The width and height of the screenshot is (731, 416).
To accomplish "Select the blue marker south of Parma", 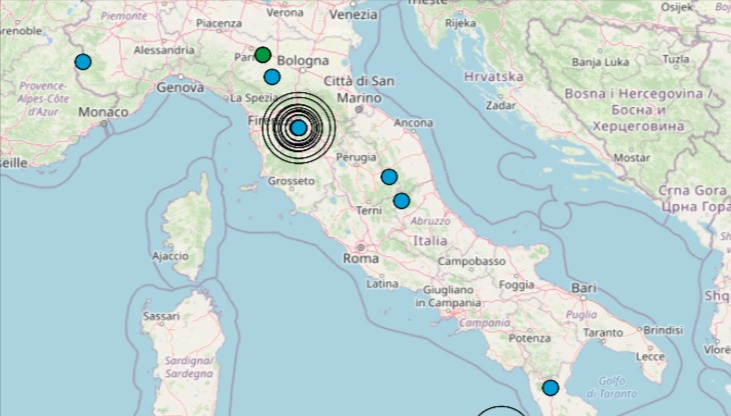I will tap(272, 76).
